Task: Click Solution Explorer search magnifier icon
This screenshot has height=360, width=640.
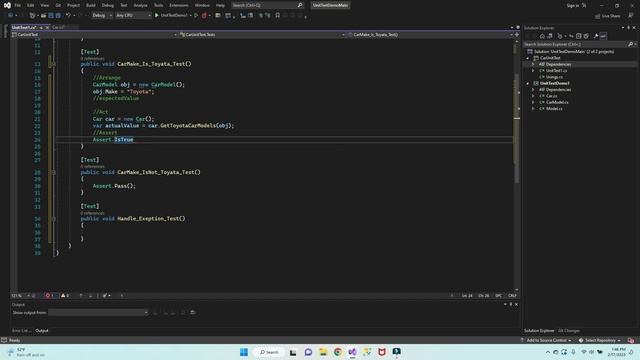Action: pyautogui.click(x=630, y=44)
